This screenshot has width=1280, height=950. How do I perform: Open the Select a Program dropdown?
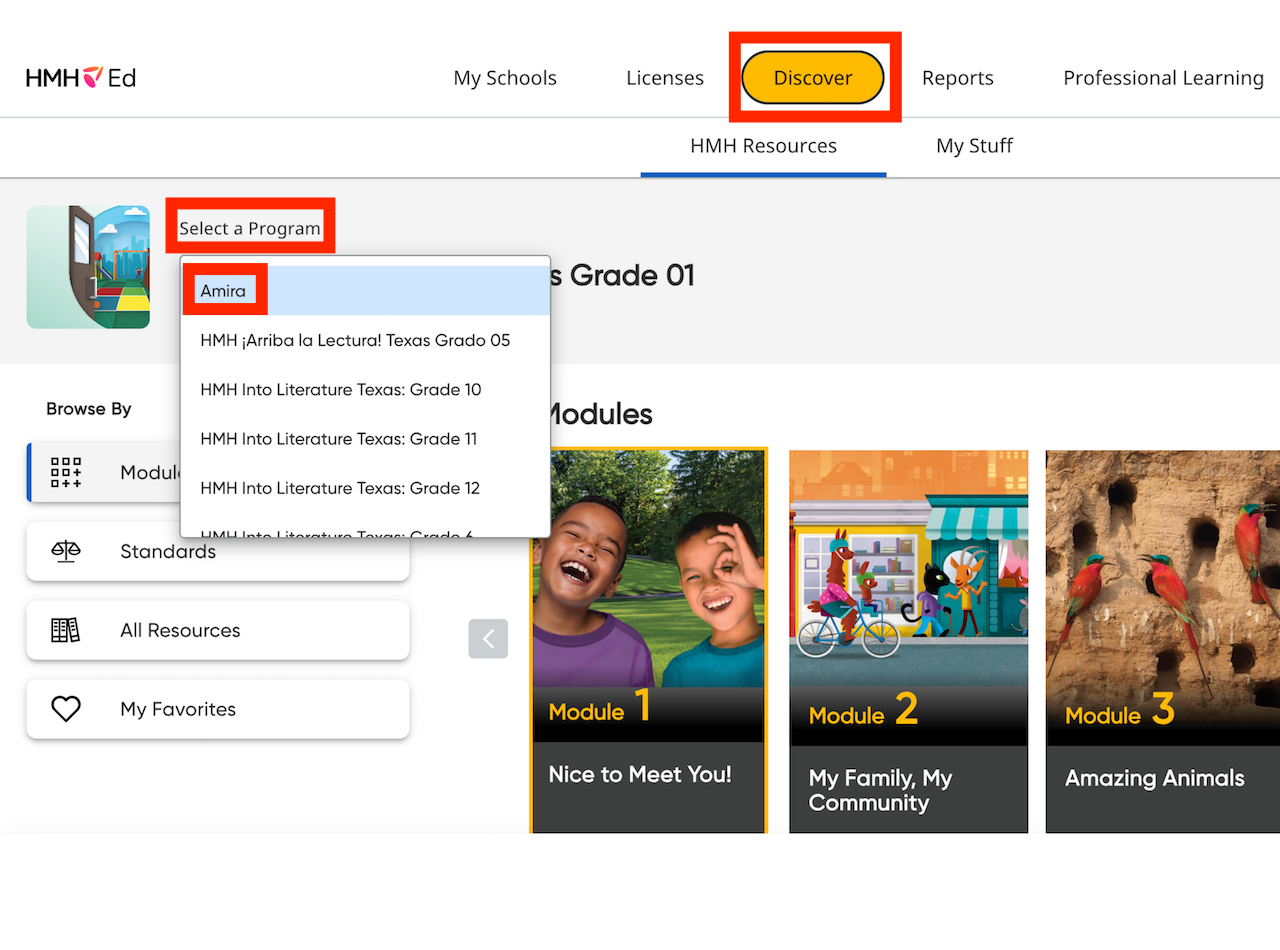pos(250,227)
